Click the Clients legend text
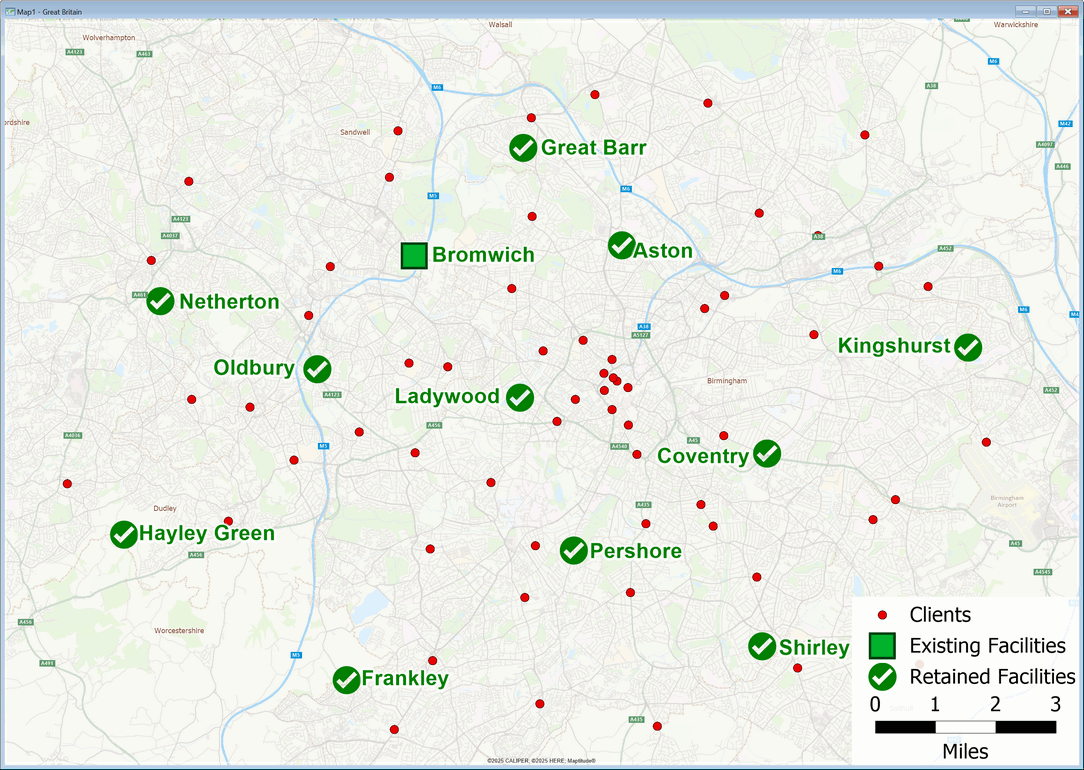Screen dimensions: 1084x770 940,614
